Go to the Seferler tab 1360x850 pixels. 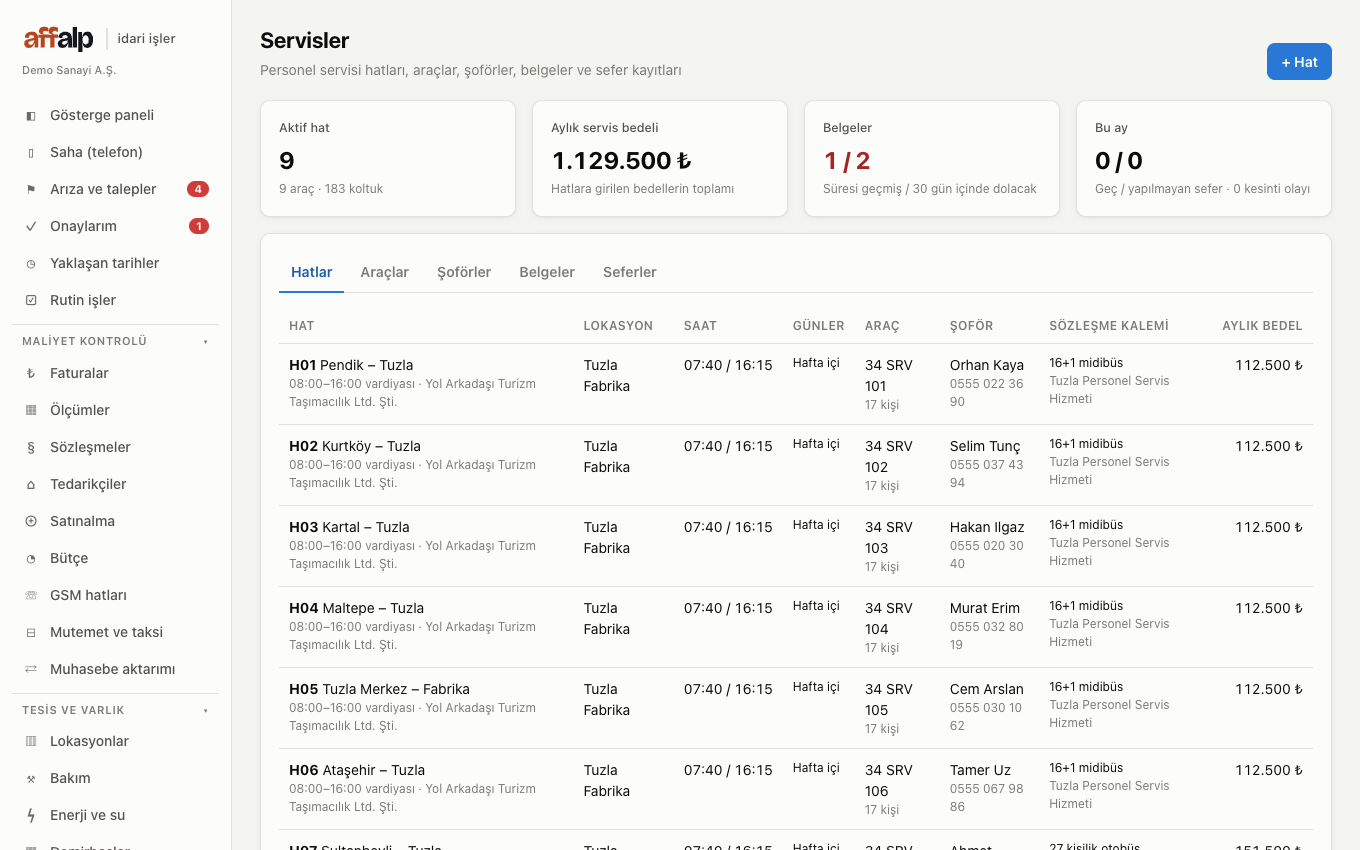tap(630, 272)
